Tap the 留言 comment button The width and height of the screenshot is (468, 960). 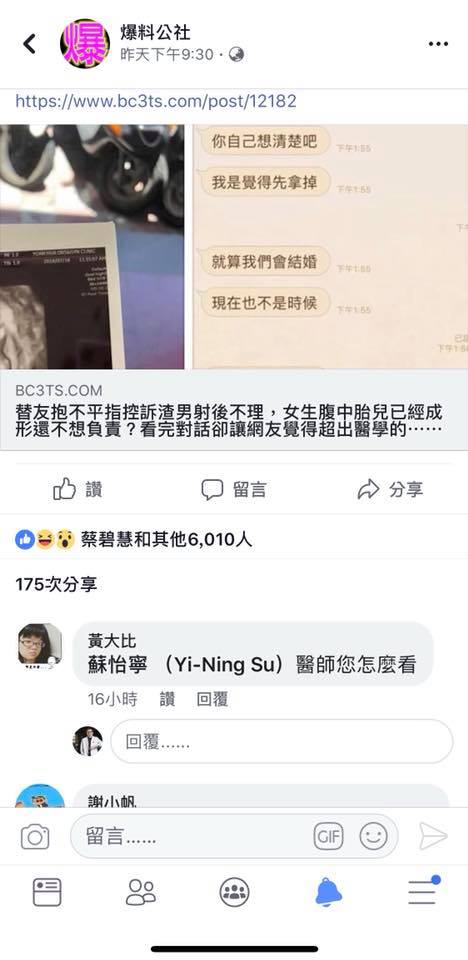point(234,489)
